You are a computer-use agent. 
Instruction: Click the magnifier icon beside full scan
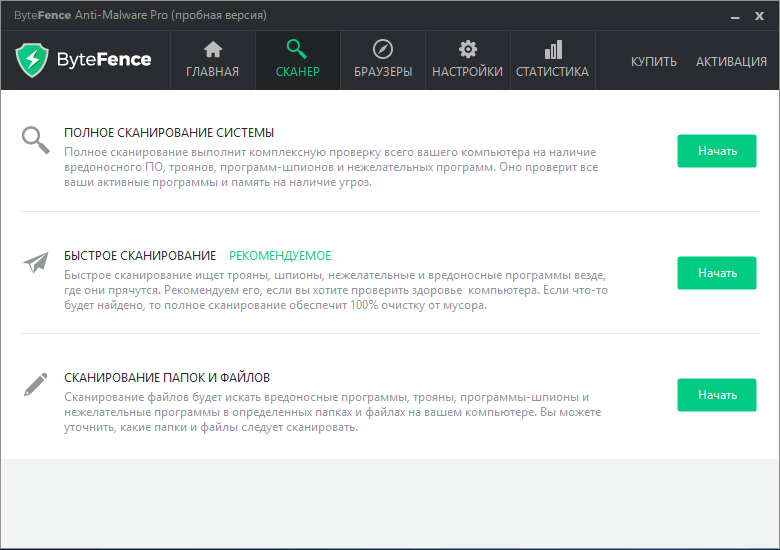click(x=36, y=140)
